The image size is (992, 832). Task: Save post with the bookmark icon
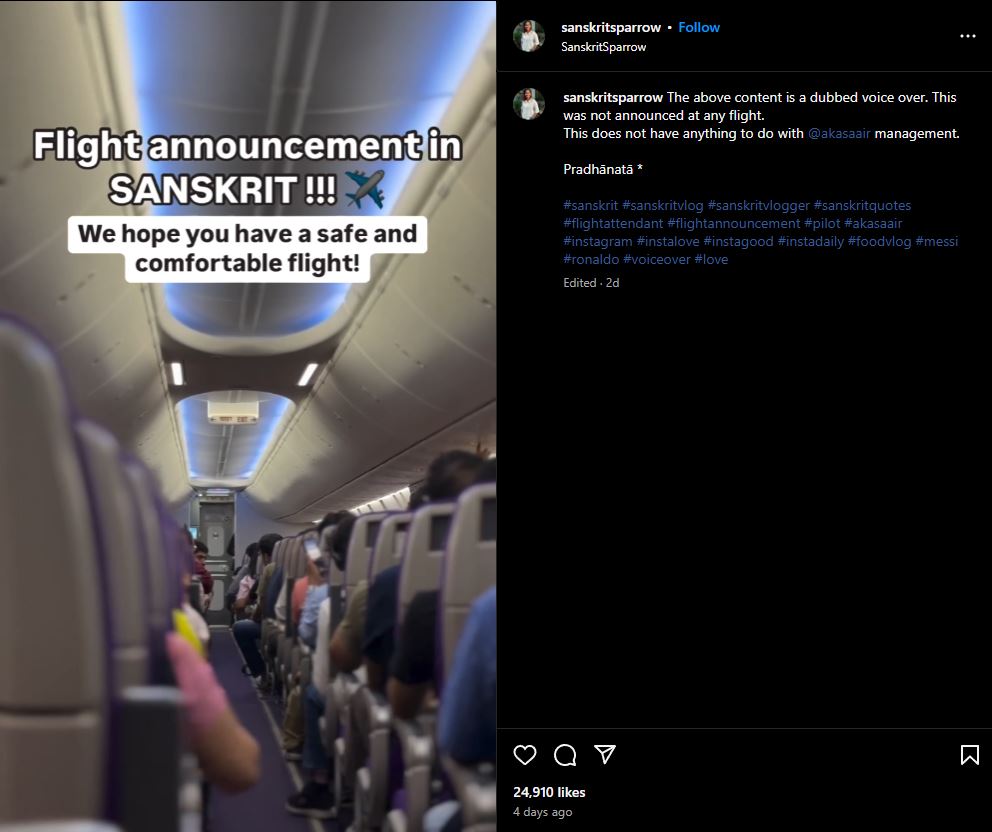click(x=969, y=755)
